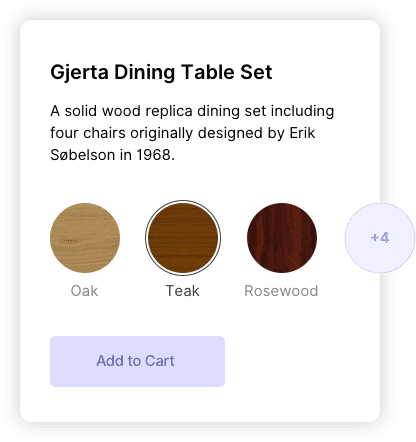Click "Table Set" in the heading

pos(227,72)
